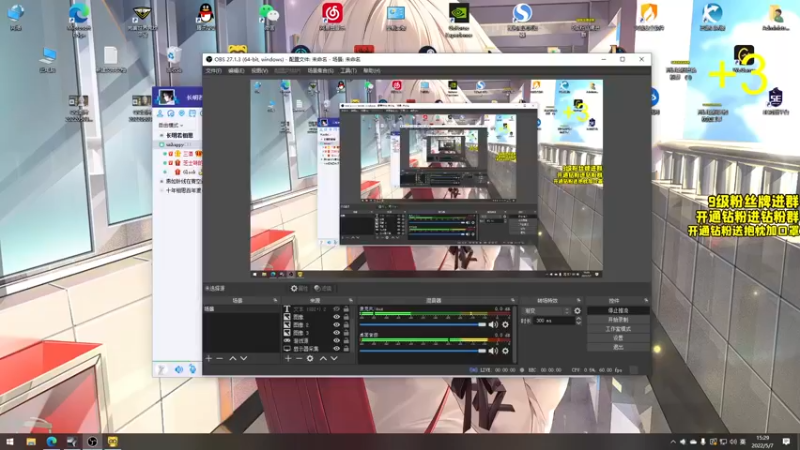The width and height of the screenshot is (800, 450).
Task: Remove the selected source with the minus icon
Action: [x=299, y=359]
